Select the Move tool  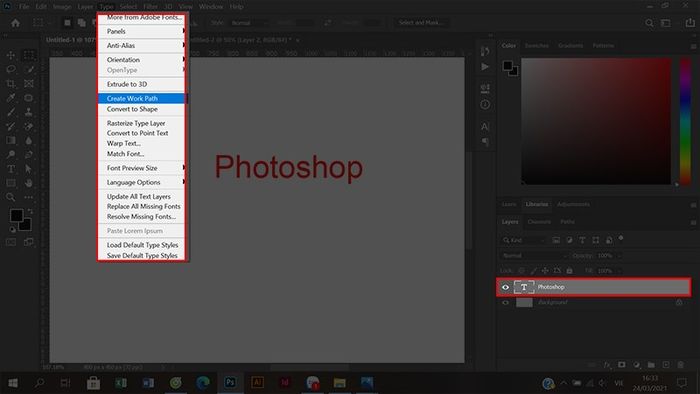pyautogui.click(x=11, y=55)
